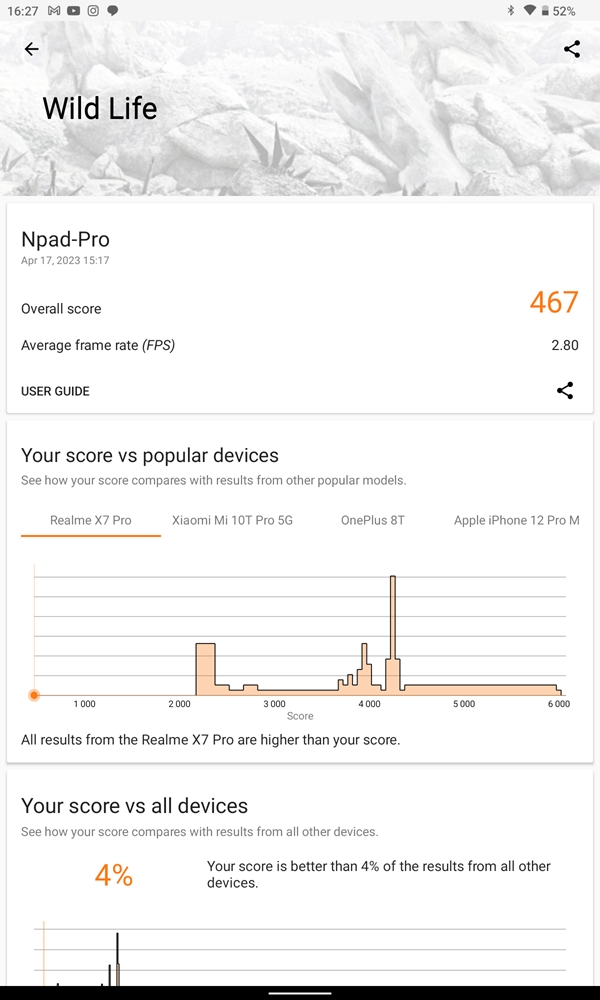Switch to the OnePlus 8T tab
The image size is (600, 1000).
click(372, 520)
